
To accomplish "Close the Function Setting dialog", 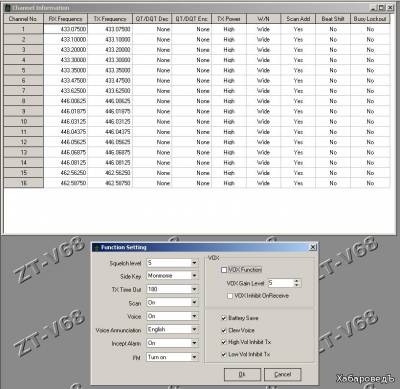I will (313, 247).
